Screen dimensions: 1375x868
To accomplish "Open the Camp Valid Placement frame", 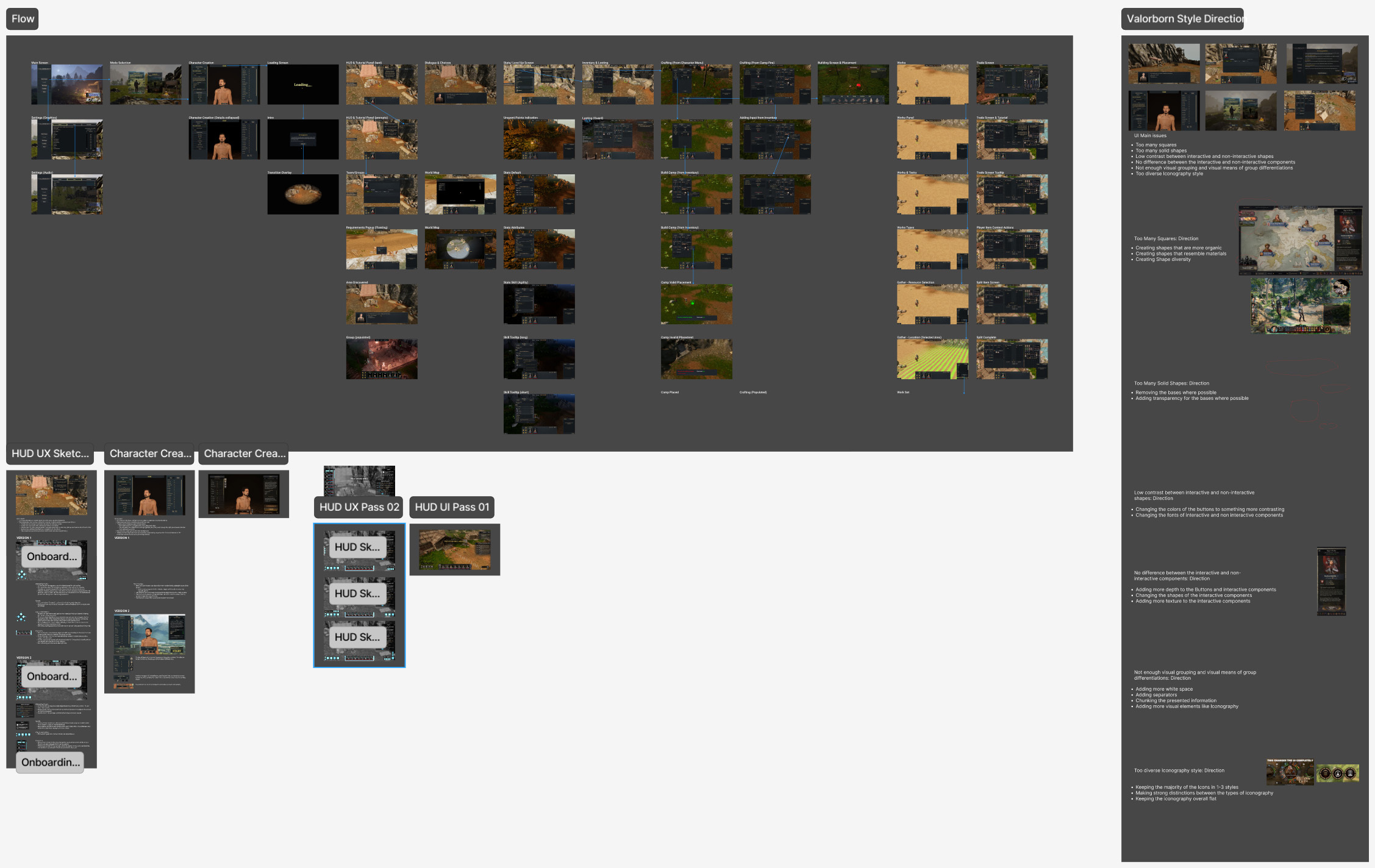I will tap(696, 304).
